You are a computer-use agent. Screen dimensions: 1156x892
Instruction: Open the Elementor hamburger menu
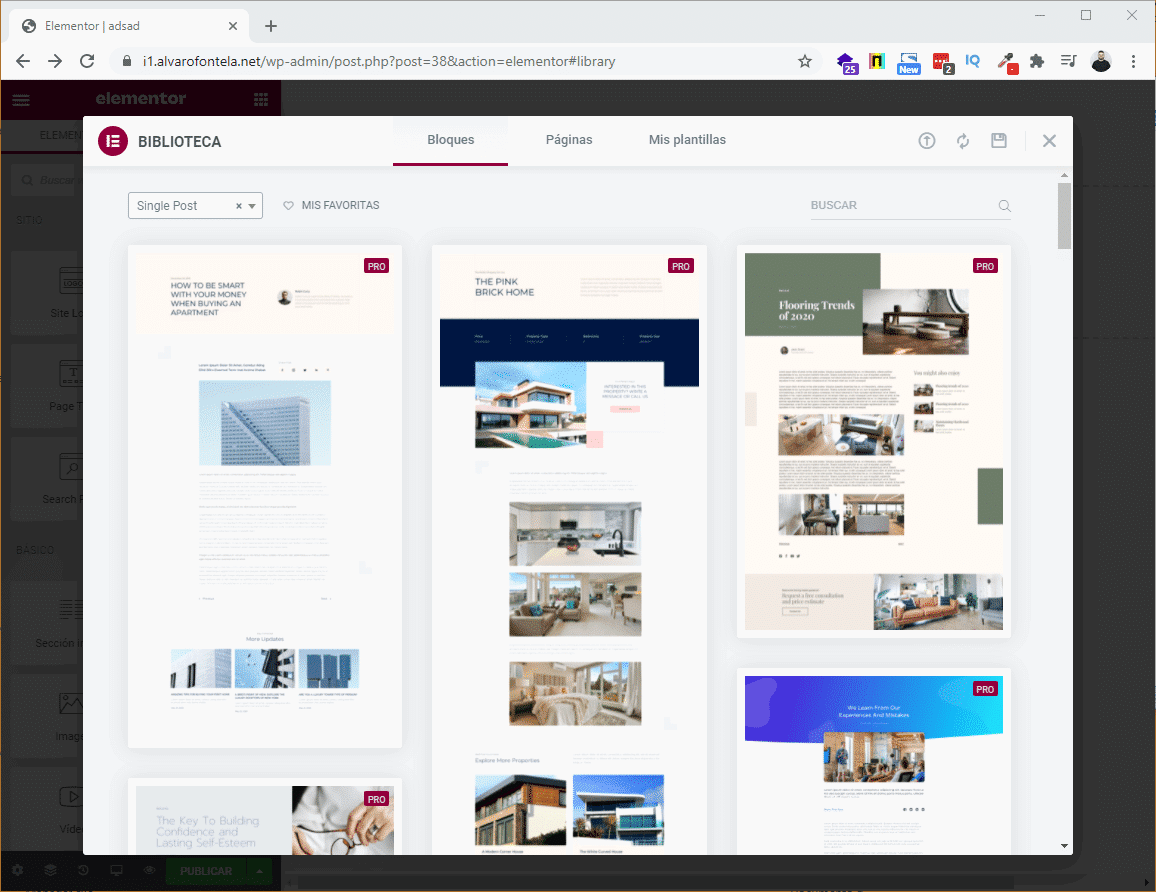point(21,99)
